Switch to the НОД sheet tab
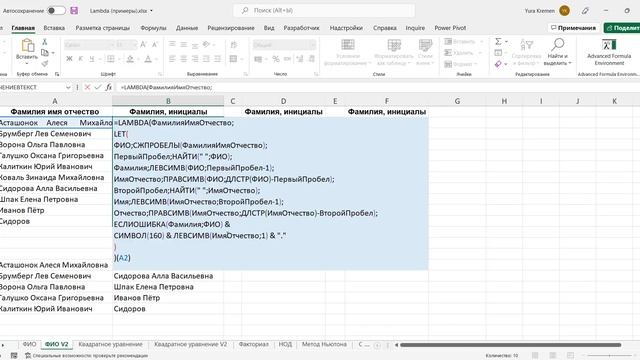 pyautogui.click(x=285, y=344)
